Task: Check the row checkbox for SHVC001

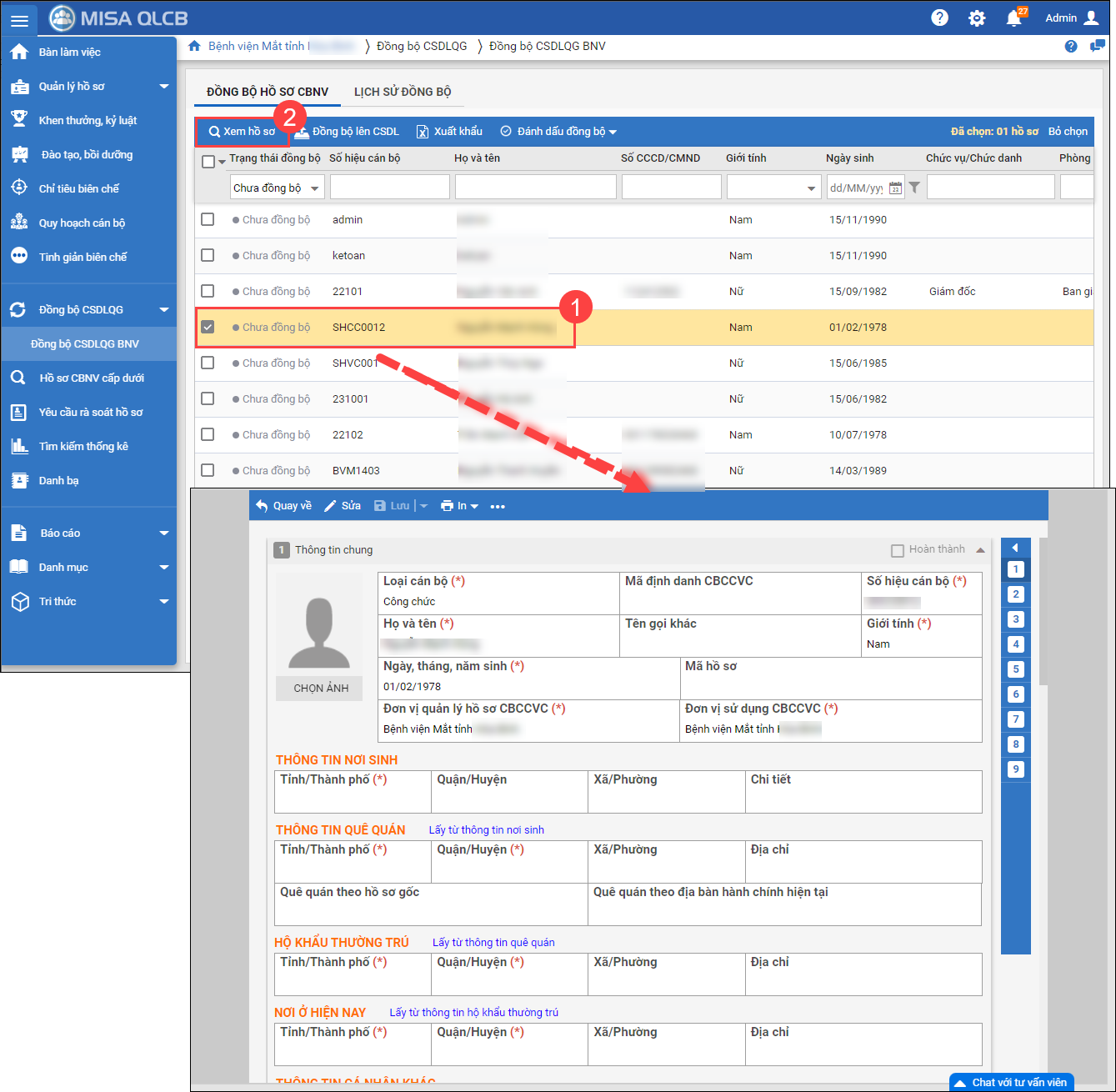Action: [x=208, y=363]
